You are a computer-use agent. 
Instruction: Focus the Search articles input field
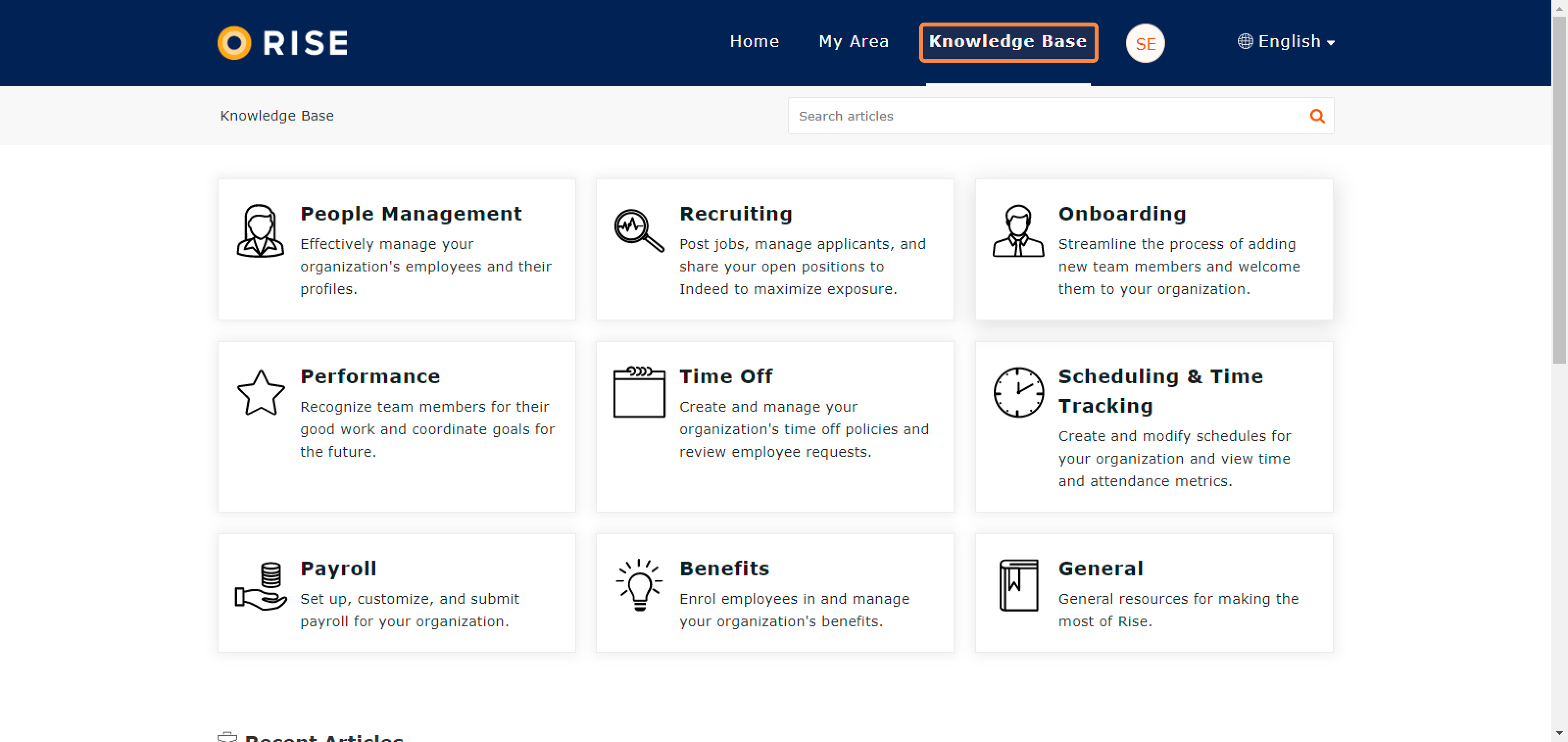(x=1060, y=116)
